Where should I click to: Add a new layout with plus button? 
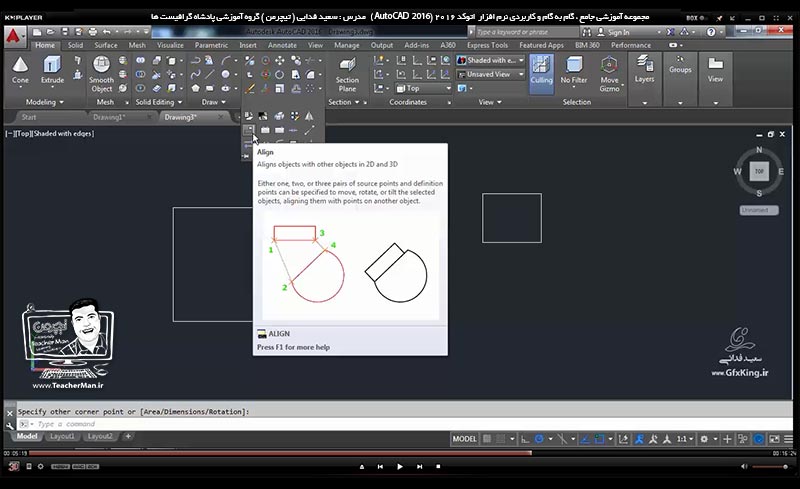point(128,436)
